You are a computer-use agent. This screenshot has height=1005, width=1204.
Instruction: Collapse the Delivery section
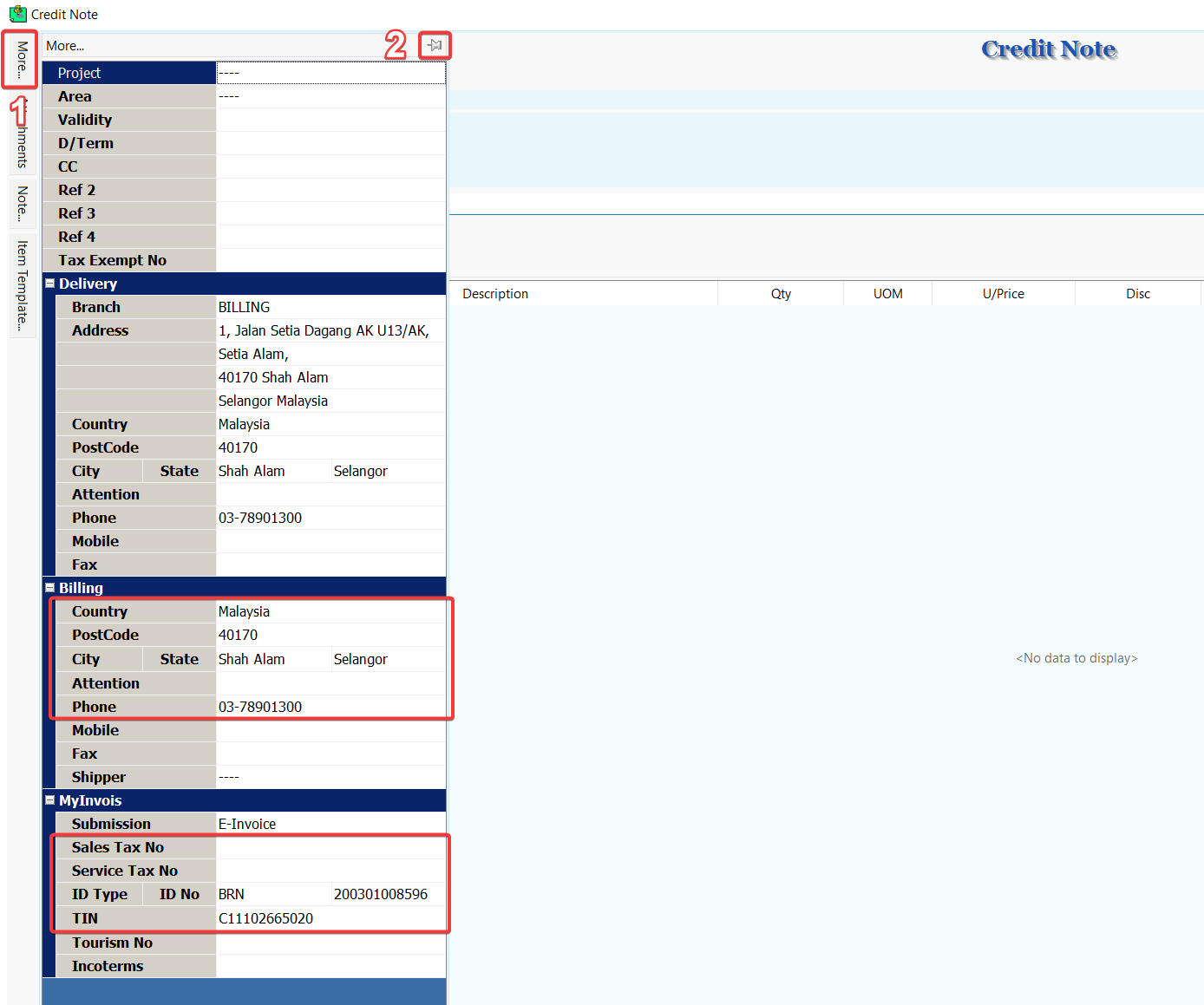50,284
